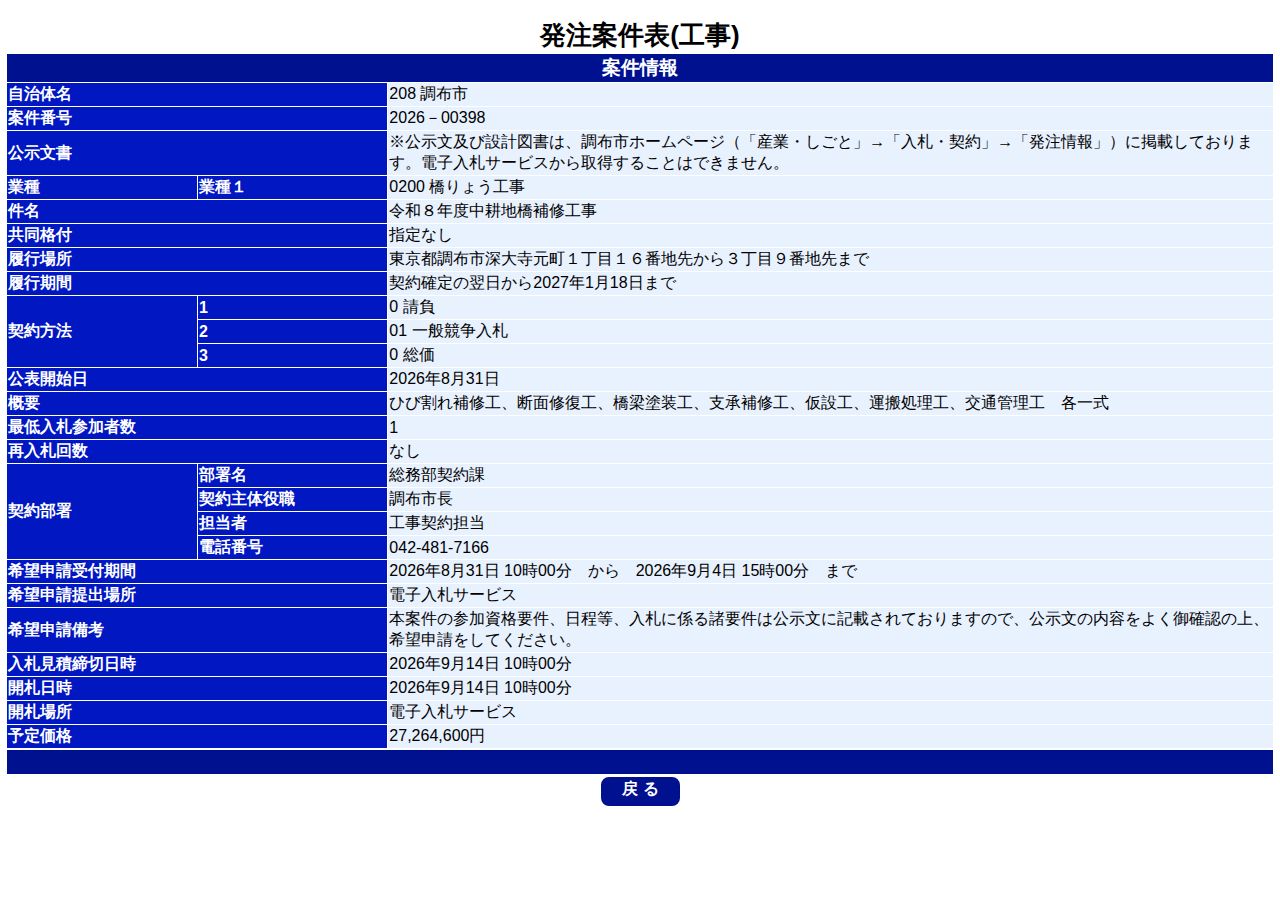Click the 案件番号 row label

click(x=197, y=118)
